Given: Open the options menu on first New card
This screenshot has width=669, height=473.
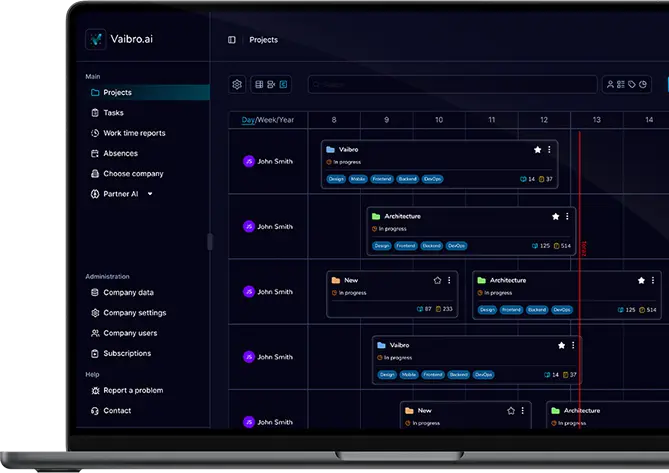Looking at the screenshot, I should pyautogui.click(x=449, y=281).
